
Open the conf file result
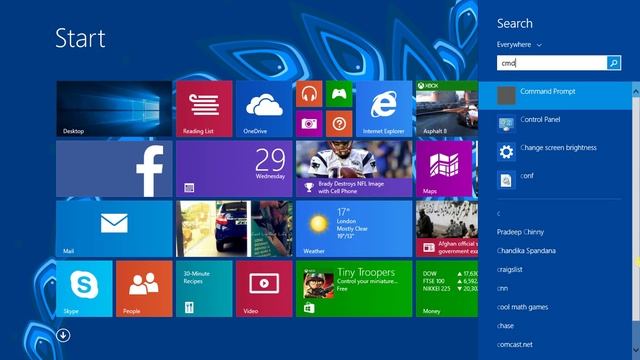coord(555,180)
